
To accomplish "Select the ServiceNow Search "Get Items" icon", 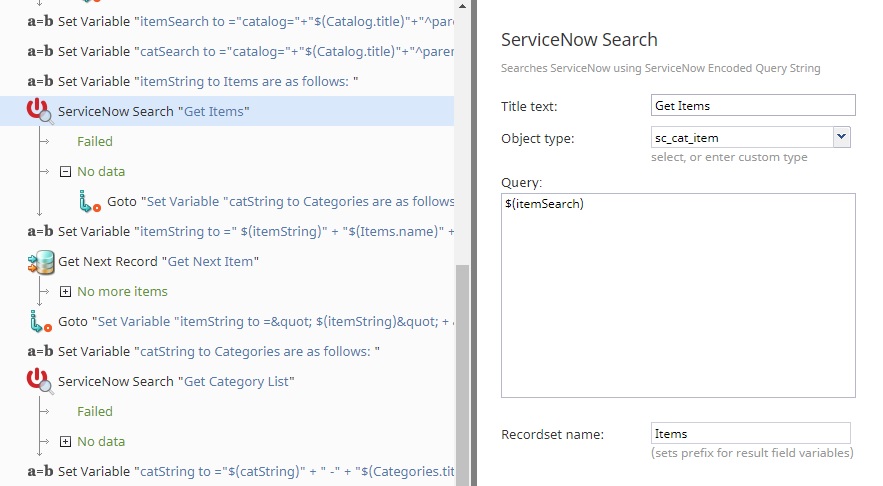I will (40, 111).
